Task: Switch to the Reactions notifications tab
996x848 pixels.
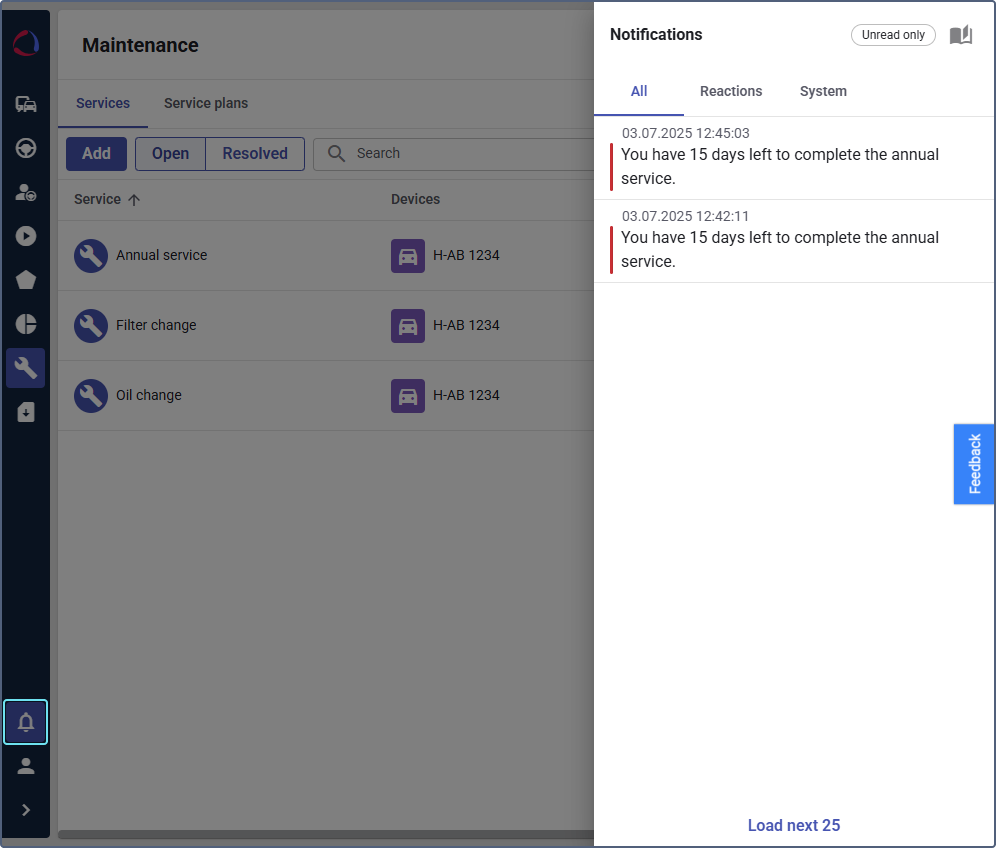Action: pyautogui.click(x=731, y=91)
